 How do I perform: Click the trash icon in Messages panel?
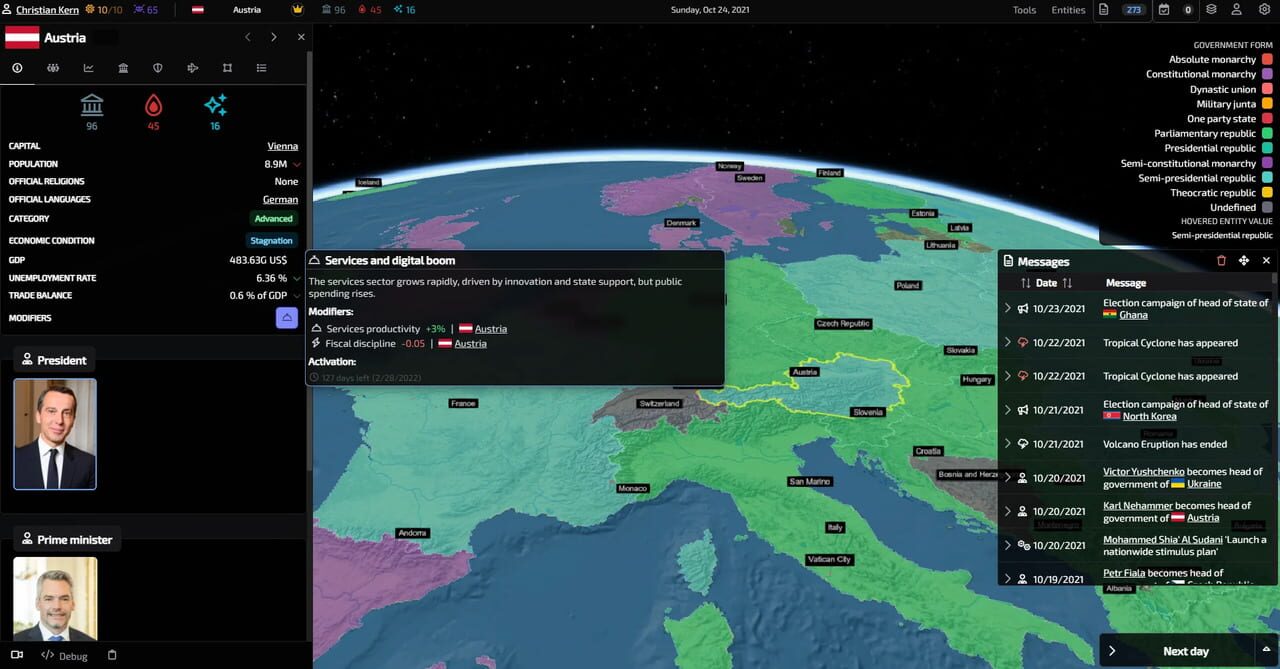[1221, 261]
